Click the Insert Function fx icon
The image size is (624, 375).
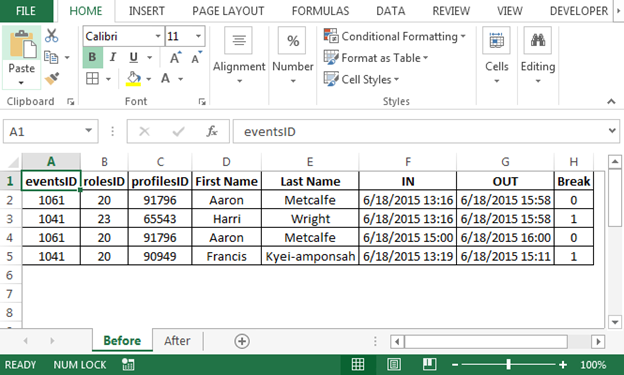point(212,131)
